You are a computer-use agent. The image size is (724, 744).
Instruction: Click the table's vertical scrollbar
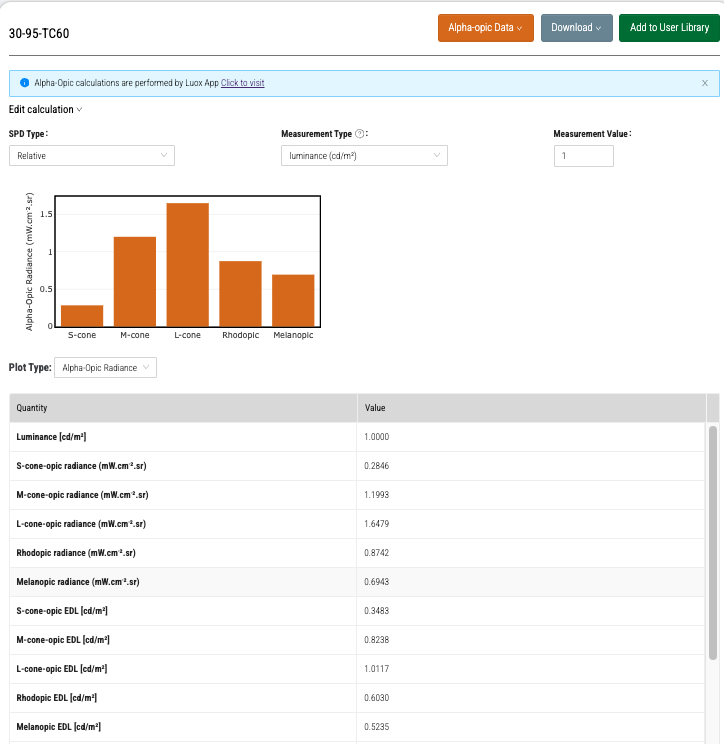pos(713,542)
